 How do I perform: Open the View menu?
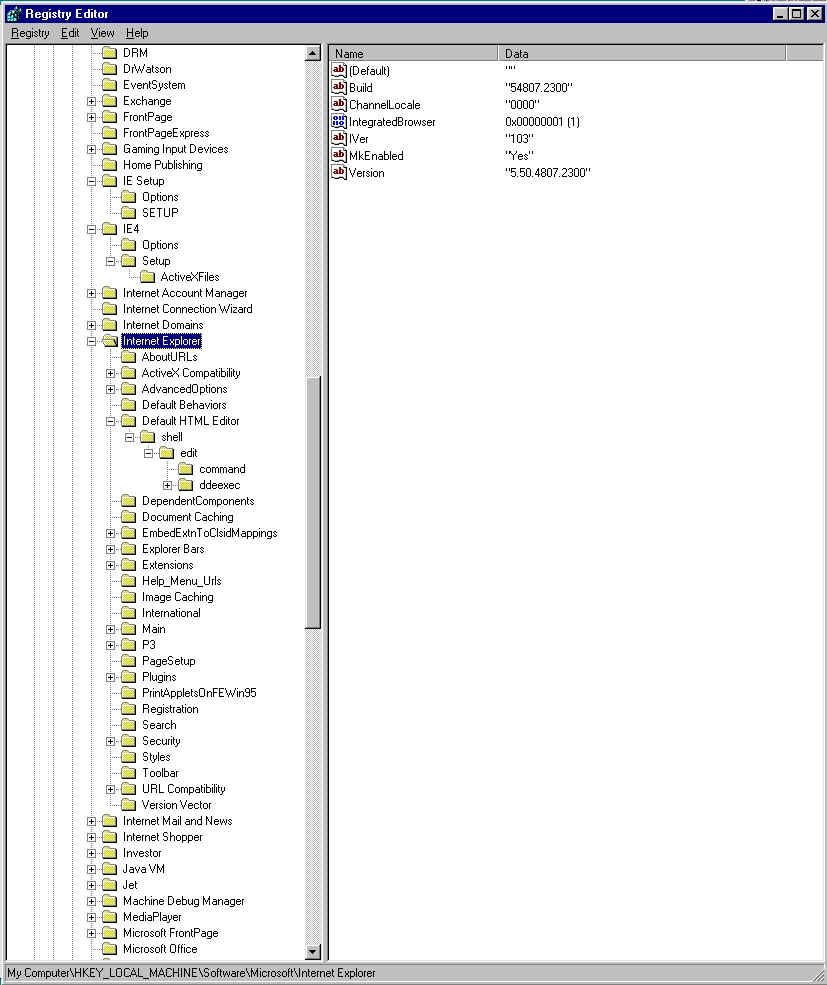[x=102, y=33]
